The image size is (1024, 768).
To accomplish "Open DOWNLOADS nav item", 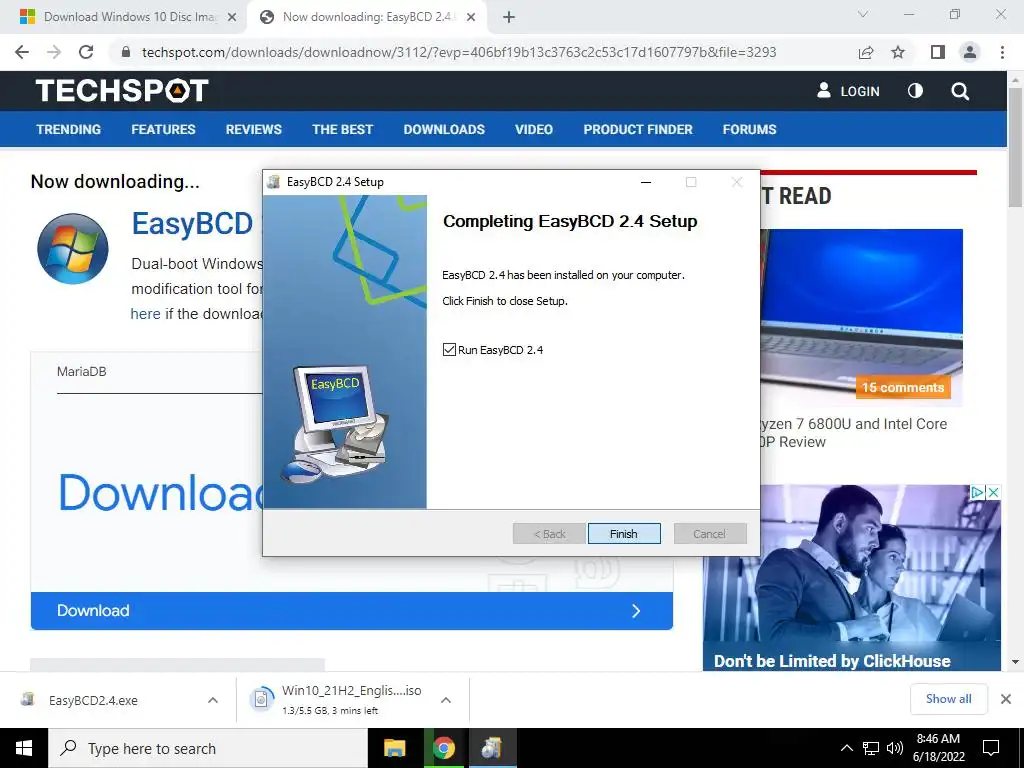I will [x=444, y=129].
